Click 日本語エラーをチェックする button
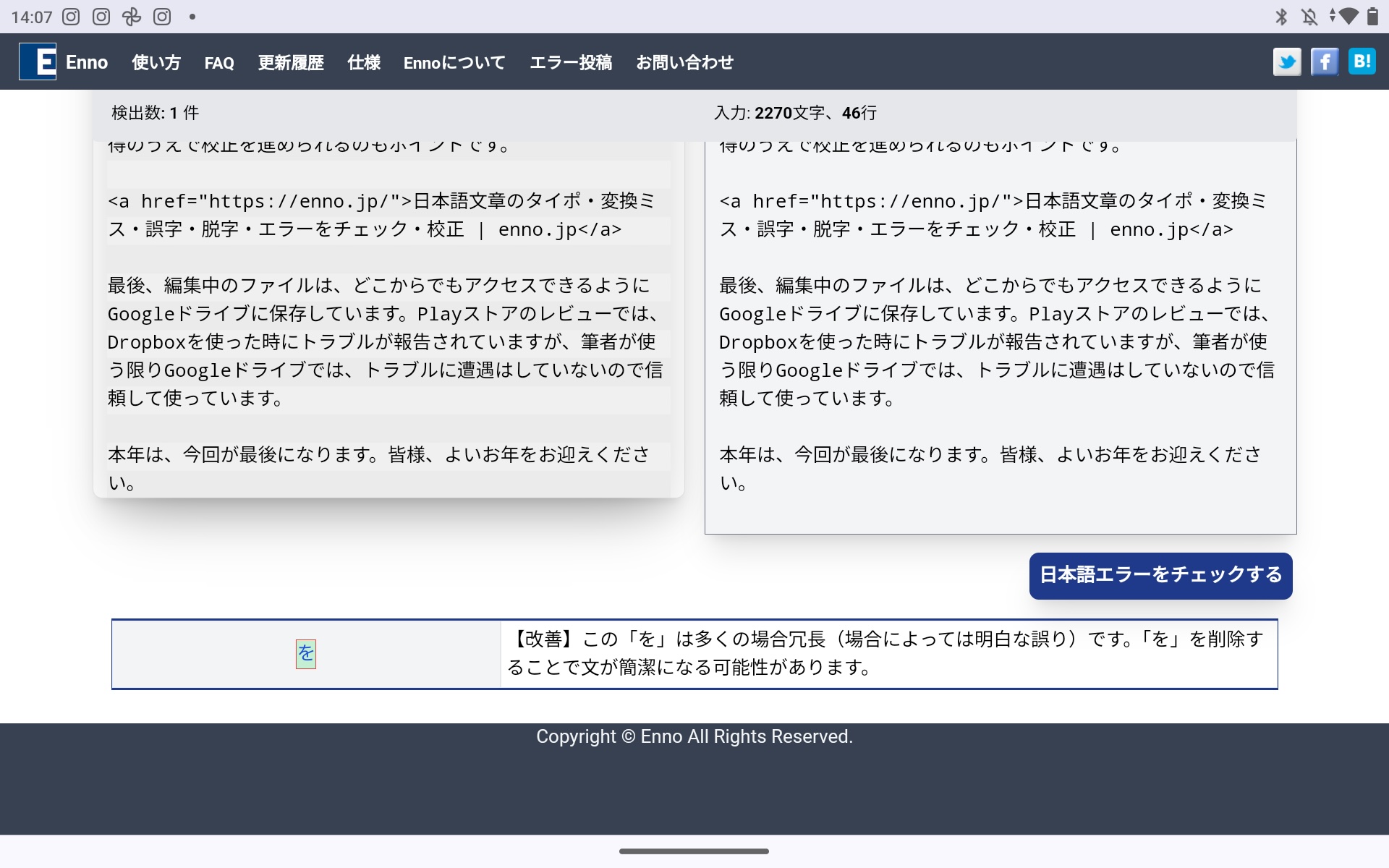 click(1160, 576)
